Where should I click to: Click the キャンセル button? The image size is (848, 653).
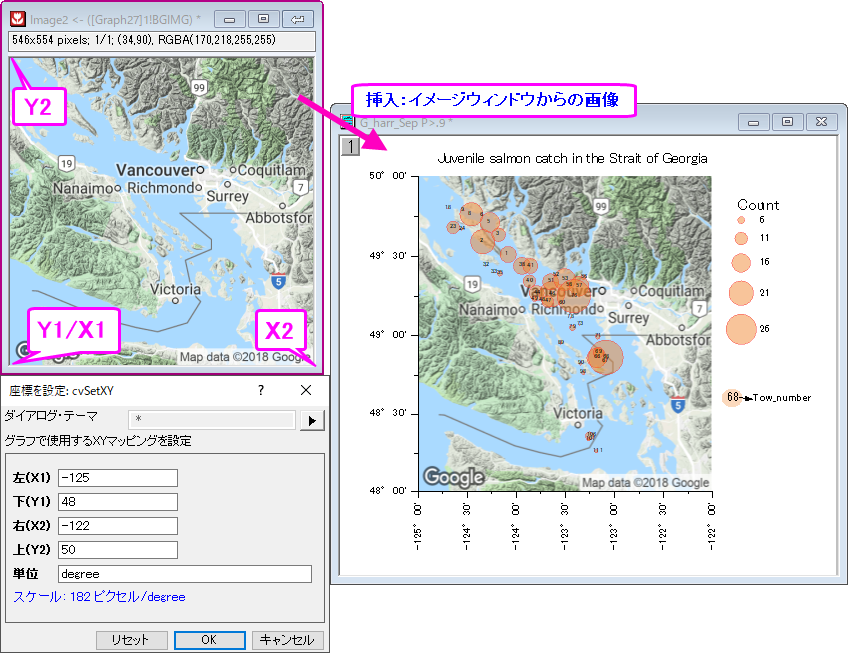(288, 640)
